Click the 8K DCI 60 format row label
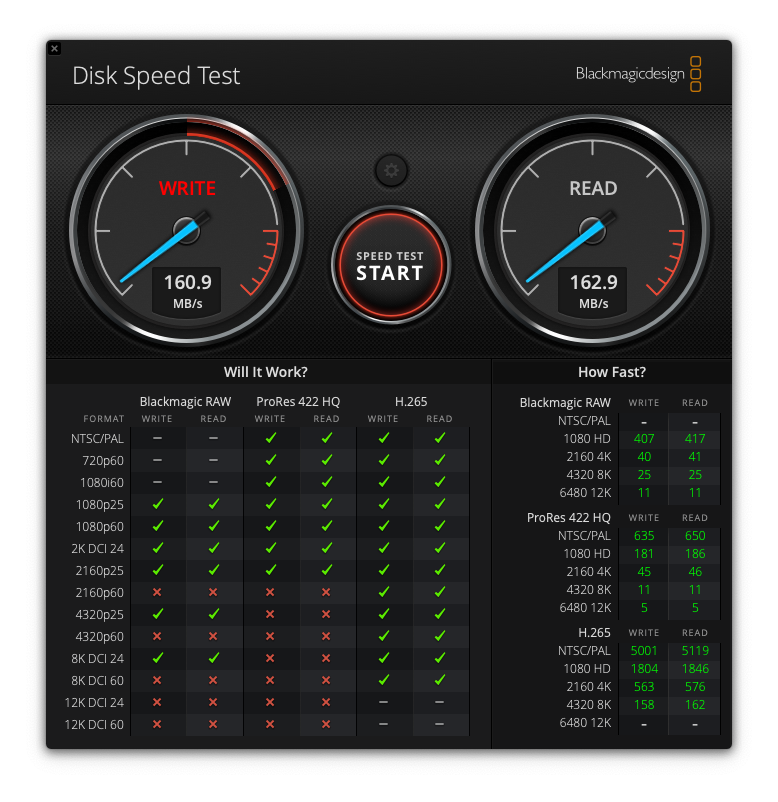This screenshot has height=802, width=778. tap(98, 681)
